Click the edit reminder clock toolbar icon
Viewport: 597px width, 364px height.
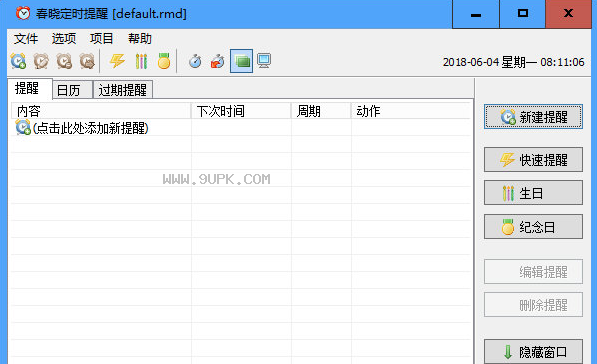click(41, 61)
